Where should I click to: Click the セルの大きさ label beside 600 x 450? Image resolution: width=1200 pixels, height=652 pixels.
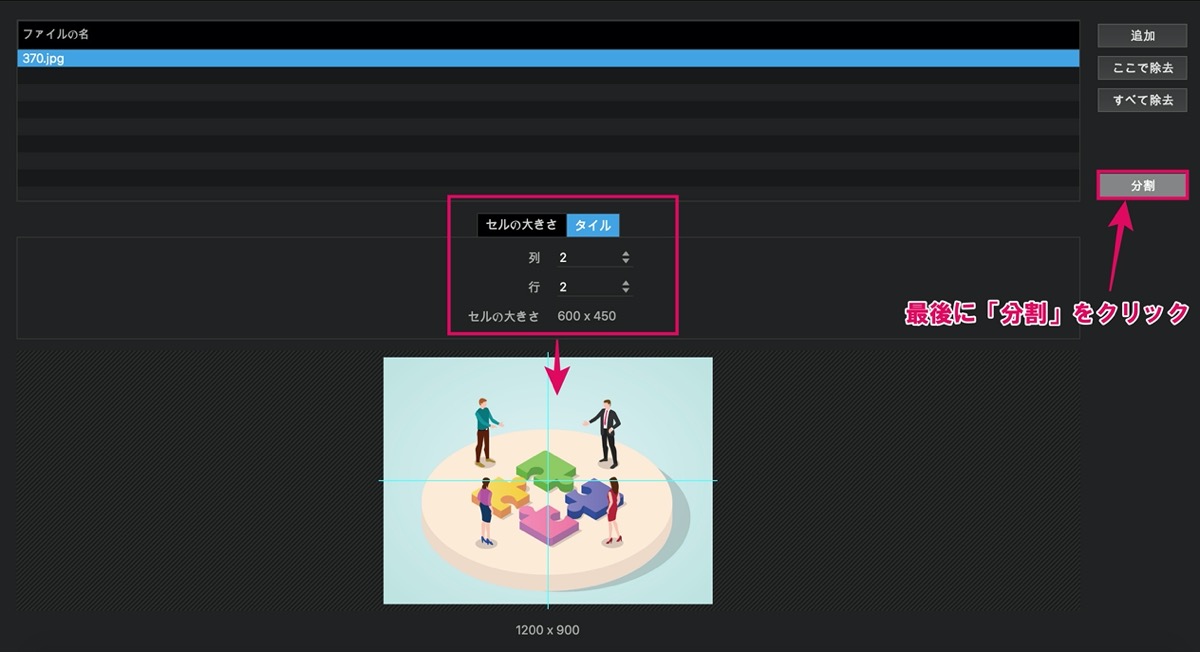coord(504,317)
